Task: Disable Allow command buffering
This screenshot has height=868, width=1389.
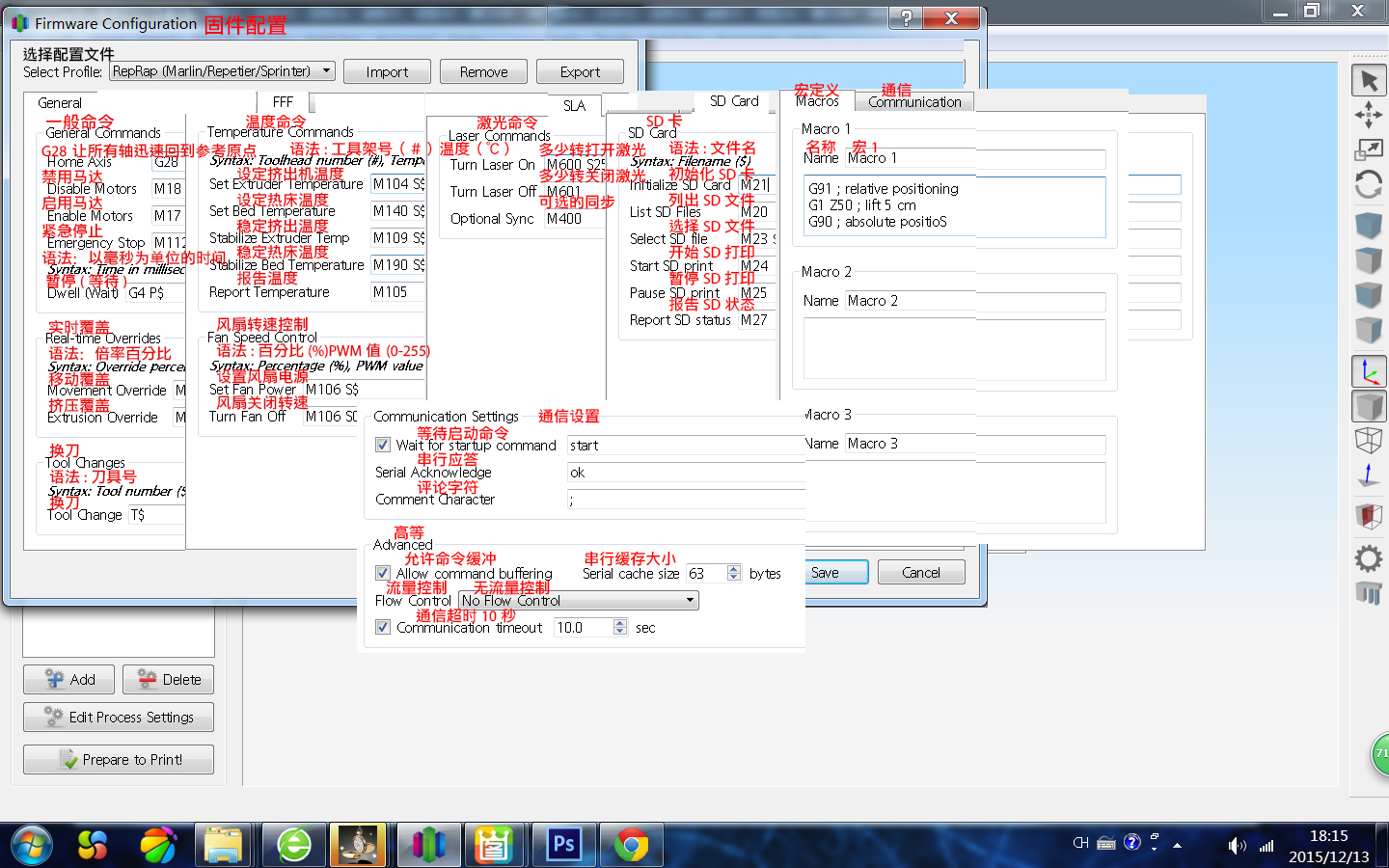Action: pyautogui.click(x=383, y=573)
